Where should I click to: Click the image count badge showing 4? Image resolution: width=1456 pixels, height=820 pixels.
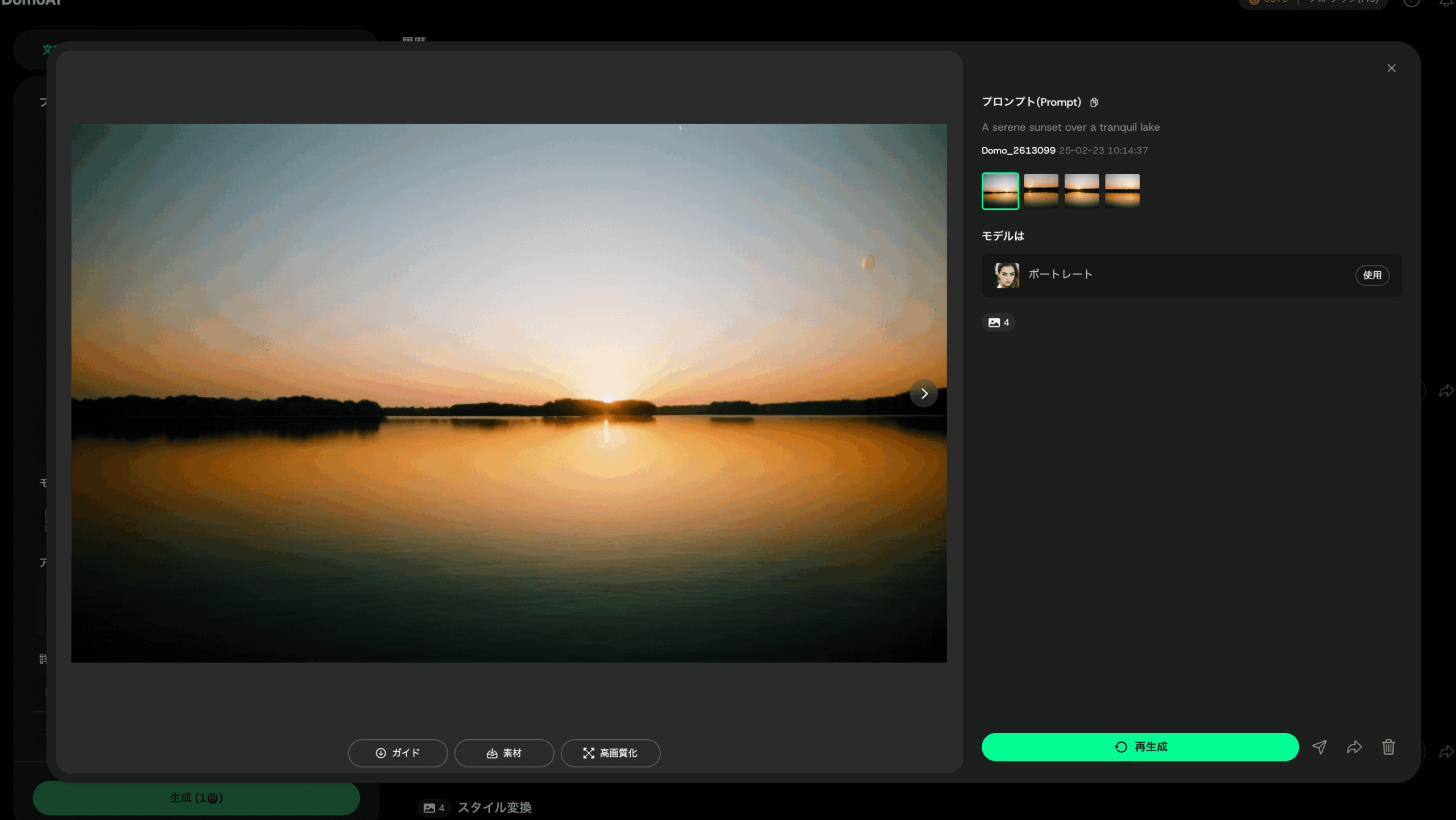click(x=998, y=322)
